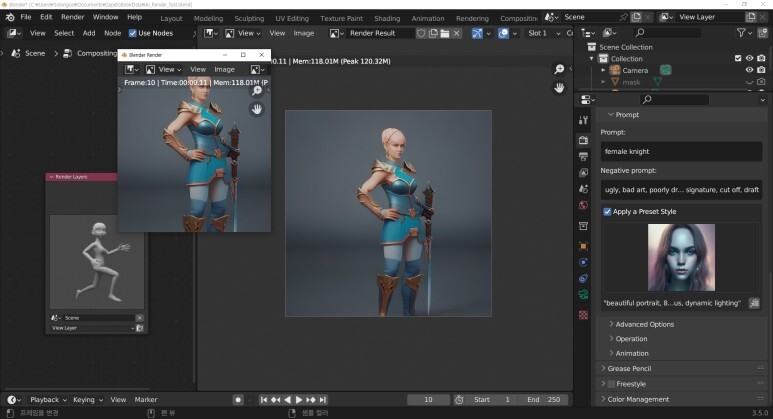Image resolution: width=773 pixels, height=419 pixels.
Task: Expand the Camera tree item in outliner
Action: tap(603, 70)
